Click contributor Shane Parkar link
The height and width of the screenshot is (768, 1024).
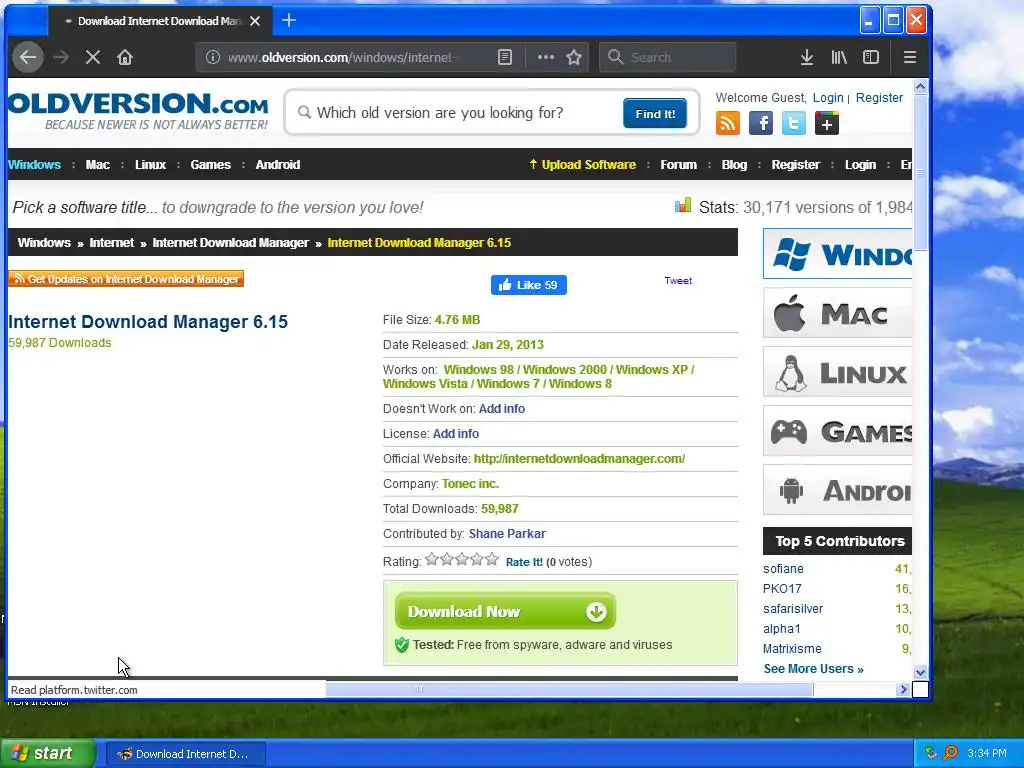coord(507,534)
